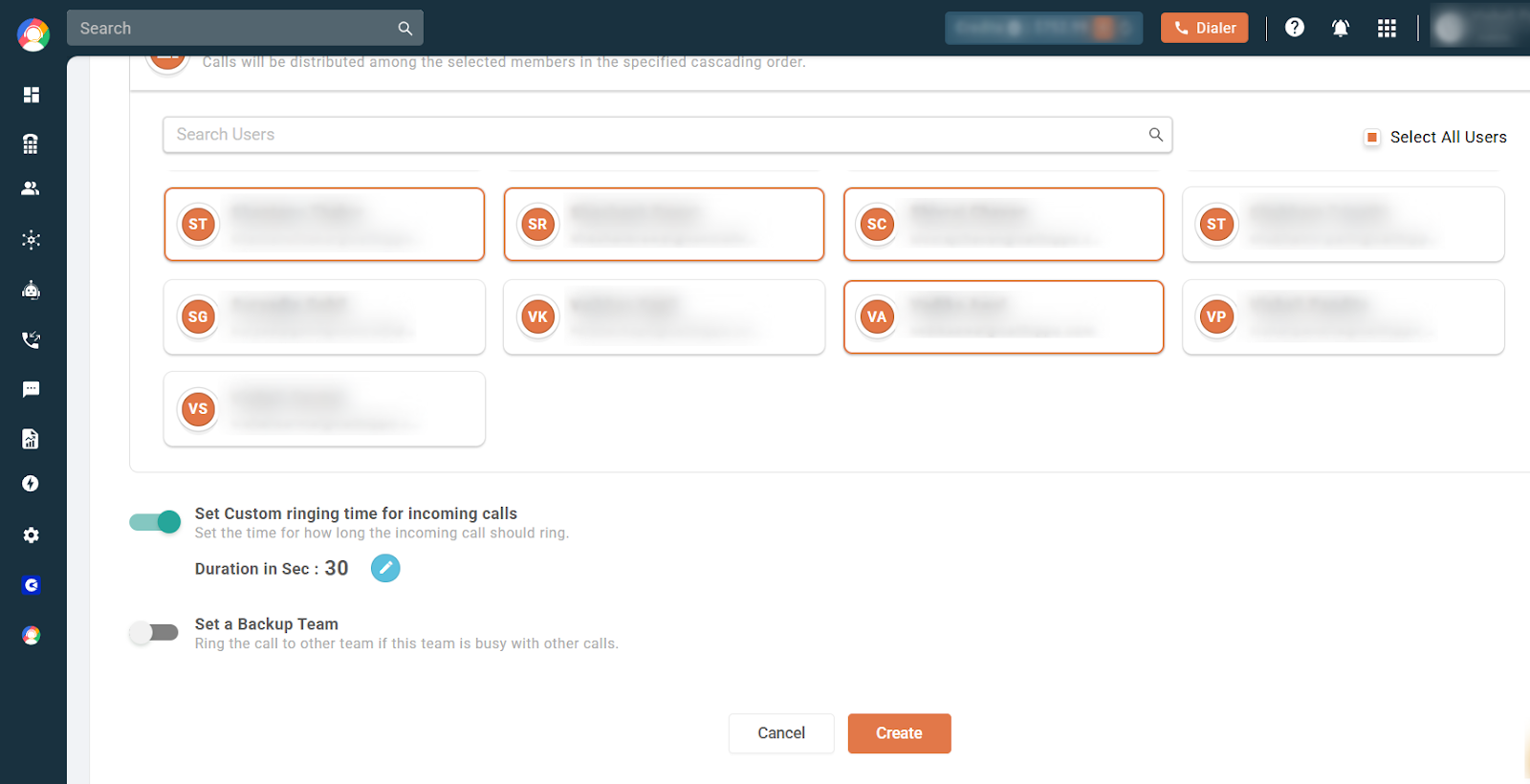Screen dimensions: 1530x784
Task: Deselect the first ST user card
Action: click(x=324, y=225)
